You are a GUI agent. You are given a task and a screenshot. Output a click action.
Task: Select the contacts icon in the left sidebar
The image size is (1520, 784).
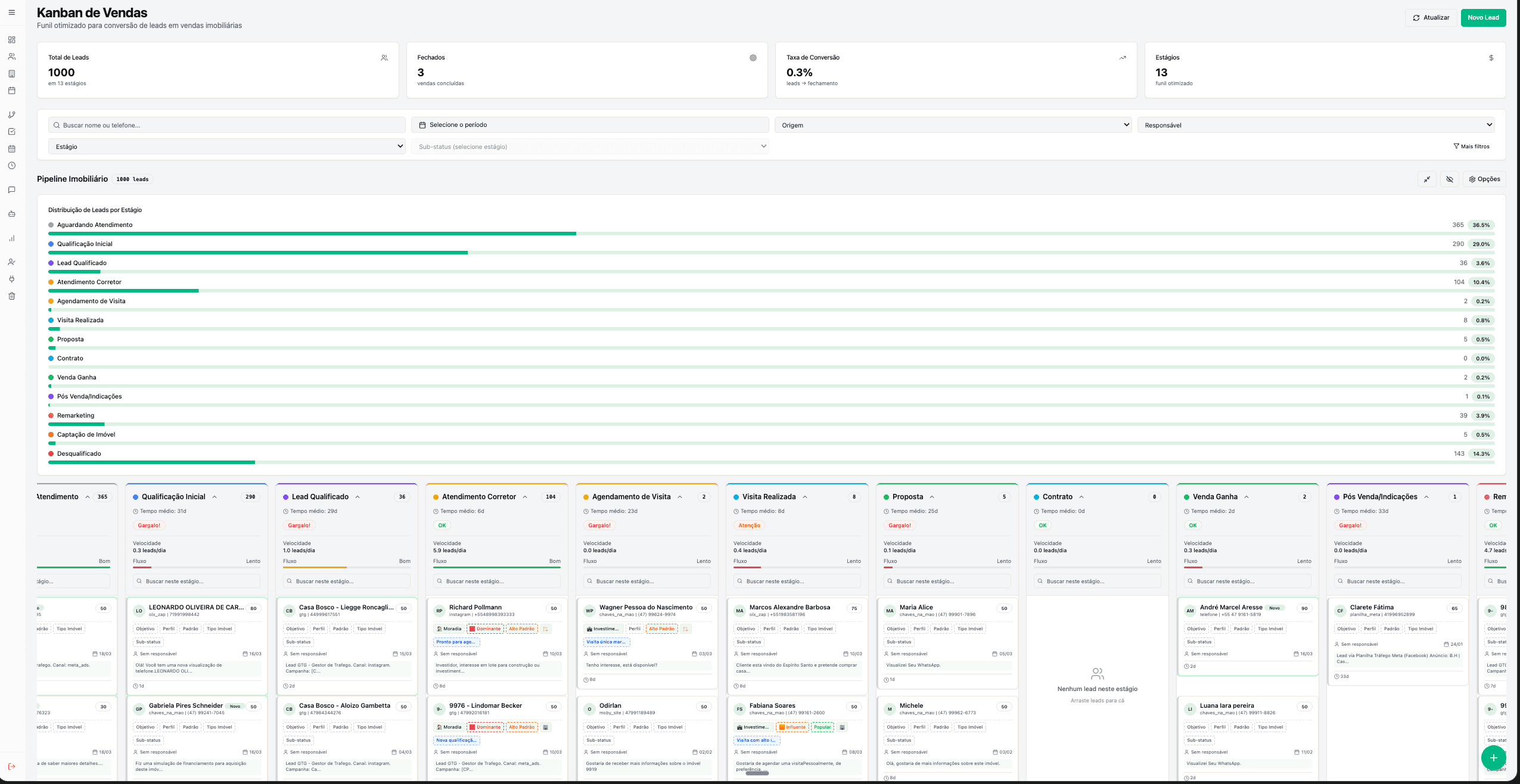tap(11, 56)
